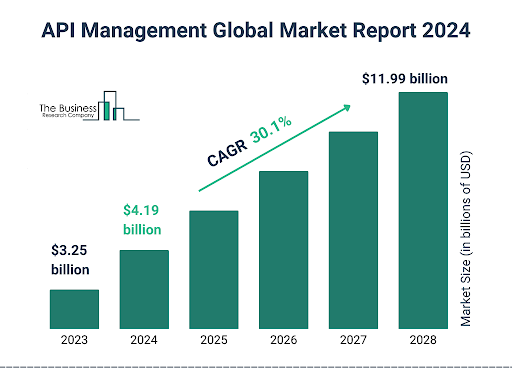Screen dimensions: 512x384
Task: Select the 2024 bar
Action: (144, 289)
